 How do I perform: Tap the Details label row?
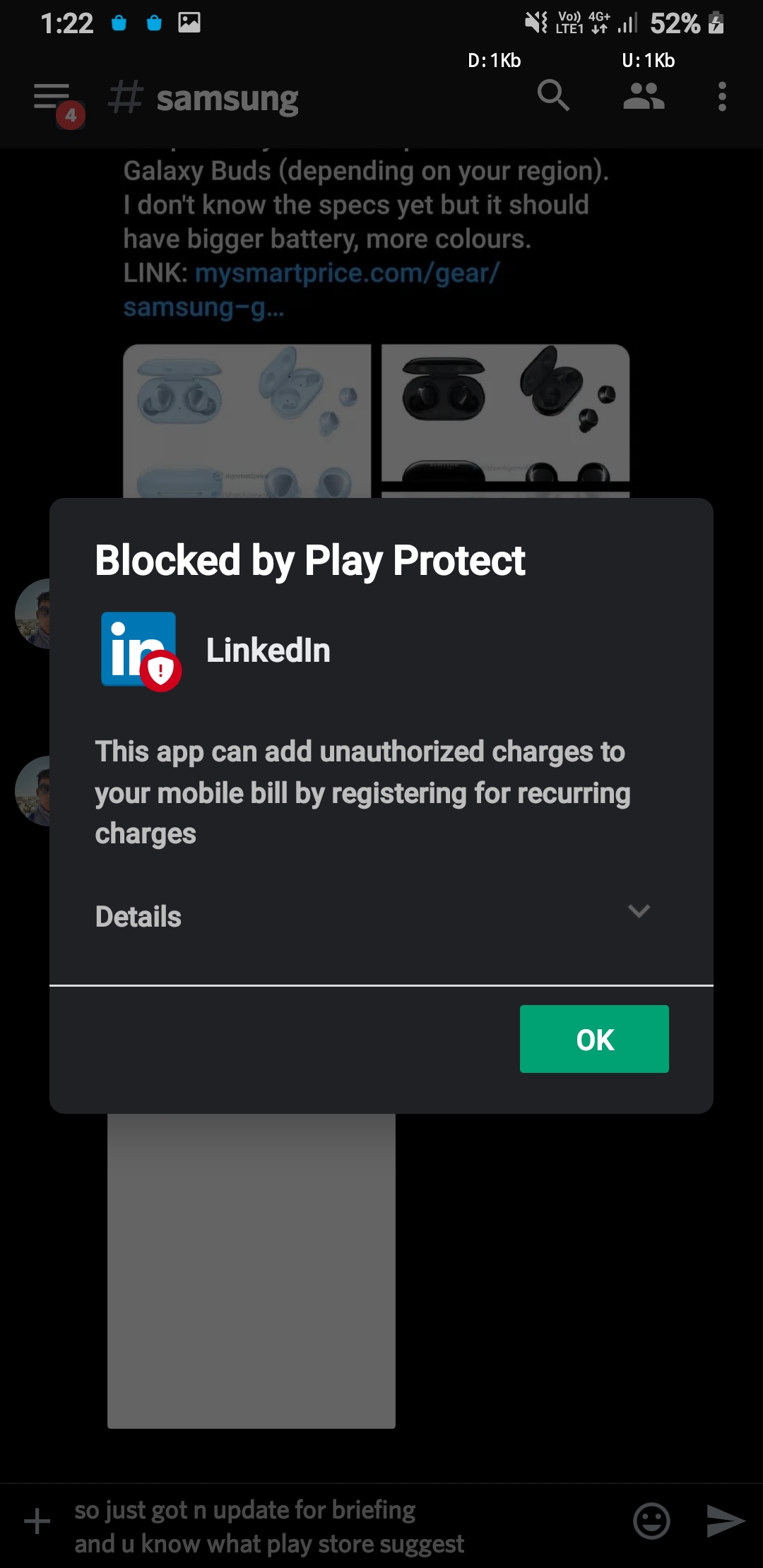(139, 916)
